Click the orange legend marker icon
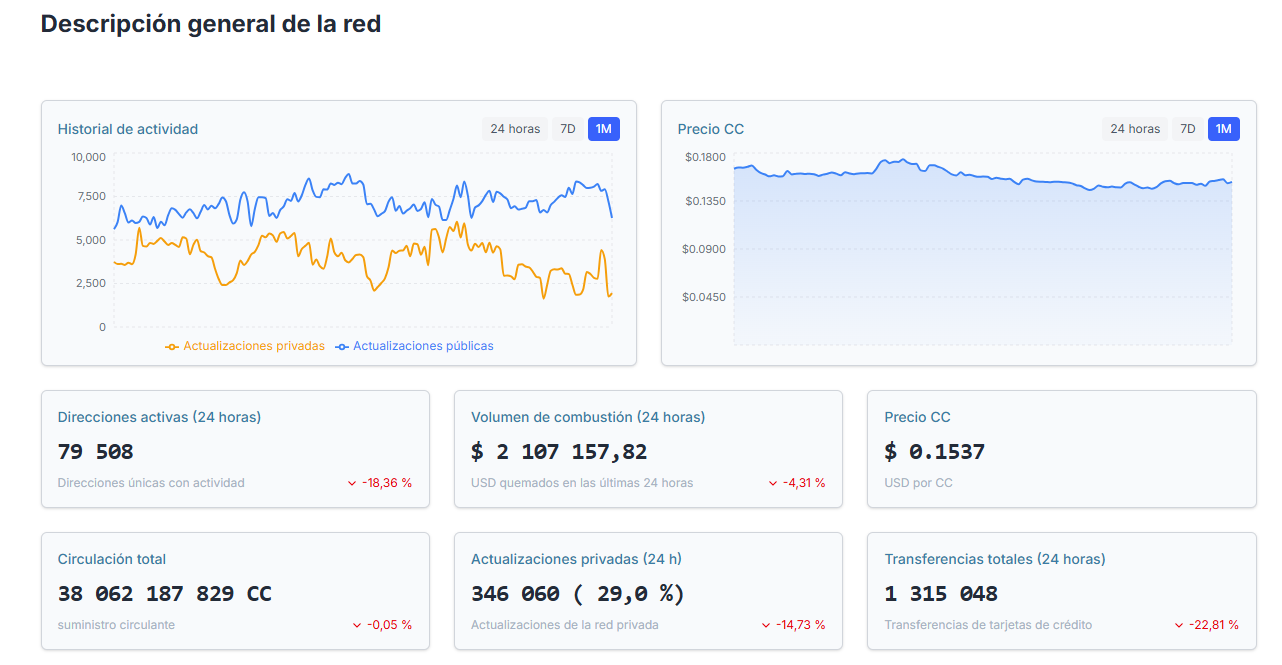 [x=172, y=347]
